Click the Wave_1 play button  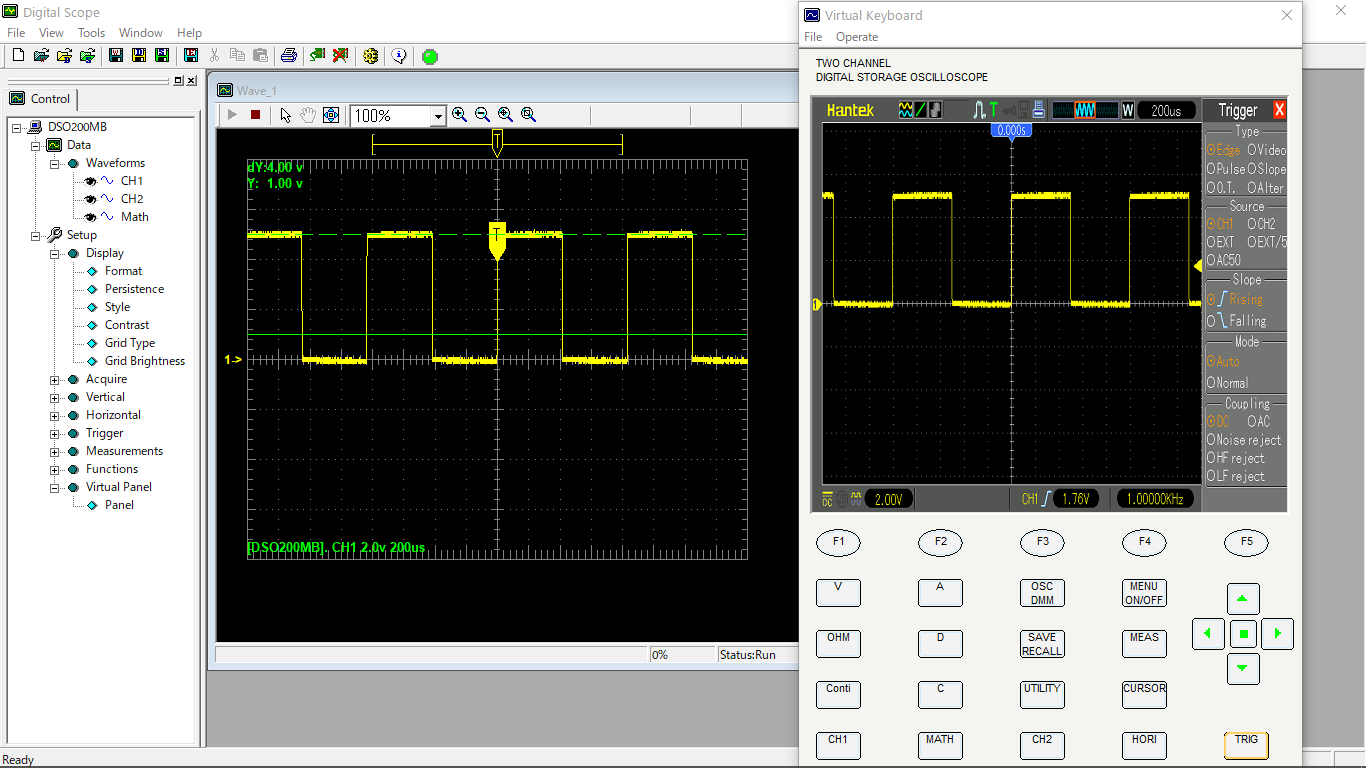pos(233,115)
